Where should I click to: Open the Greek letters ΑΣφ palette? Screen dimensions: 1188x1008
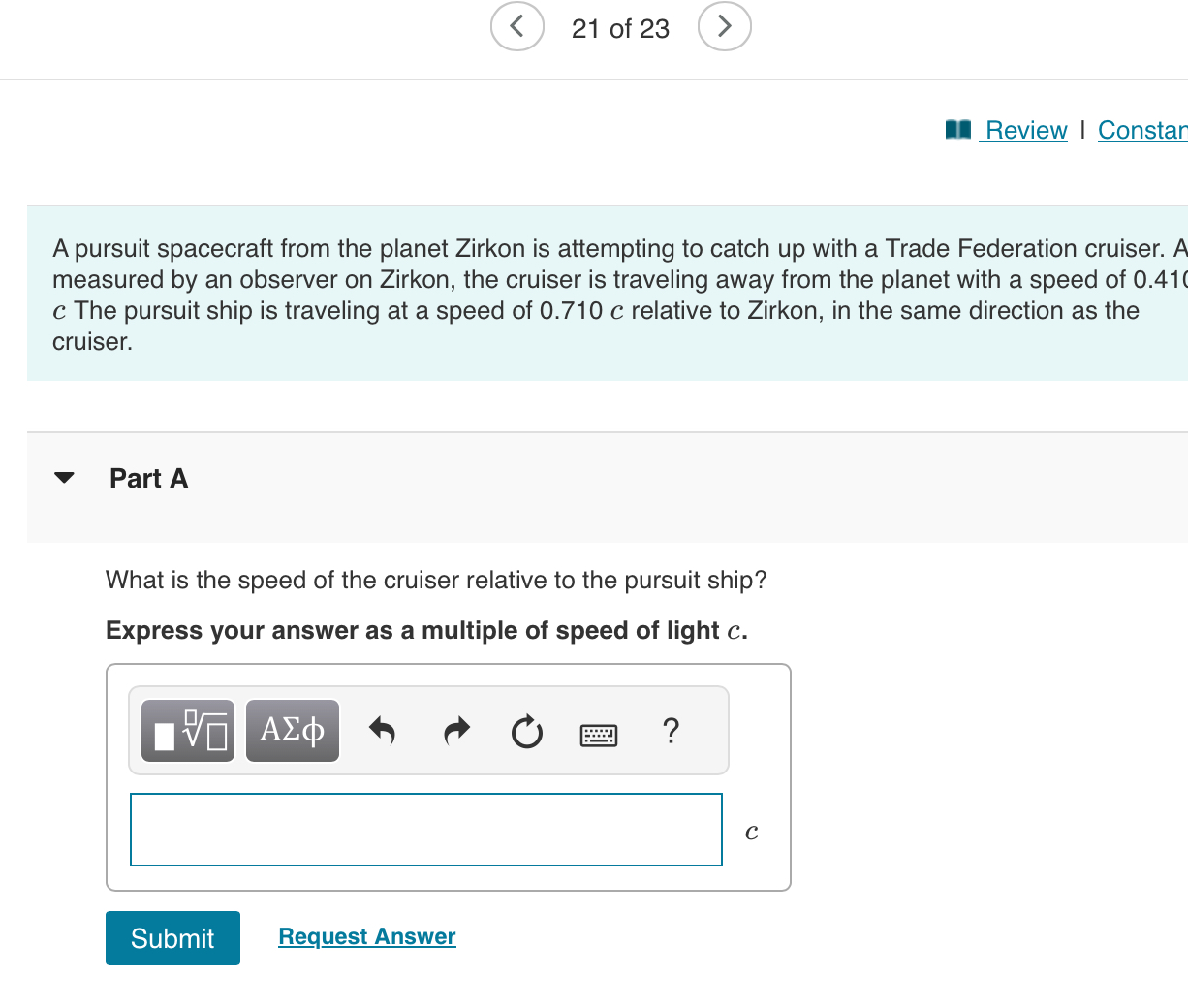tap(292, 731)
